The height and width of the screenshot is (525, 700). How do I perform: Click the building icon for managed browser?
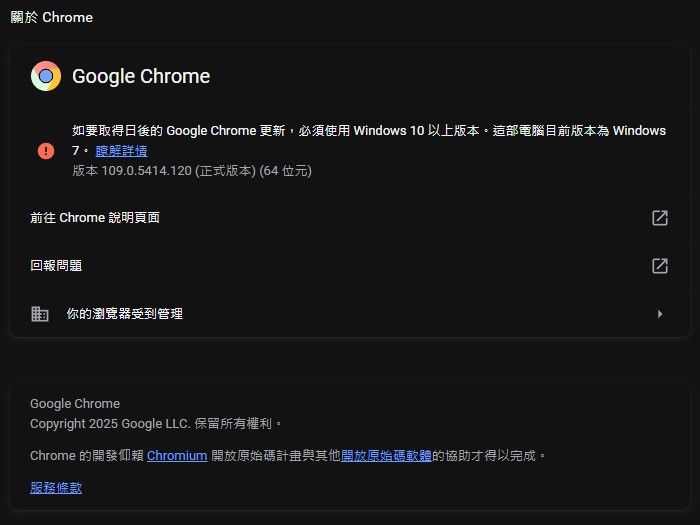tap(40, 314)
